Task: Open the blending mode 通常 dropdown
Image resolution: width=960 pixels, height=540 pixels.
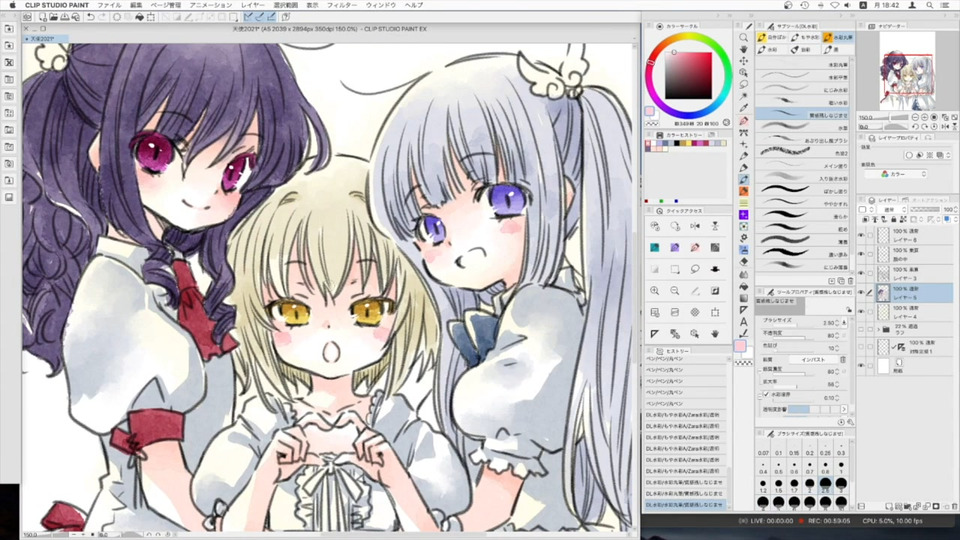Action: tap(891, 209)
